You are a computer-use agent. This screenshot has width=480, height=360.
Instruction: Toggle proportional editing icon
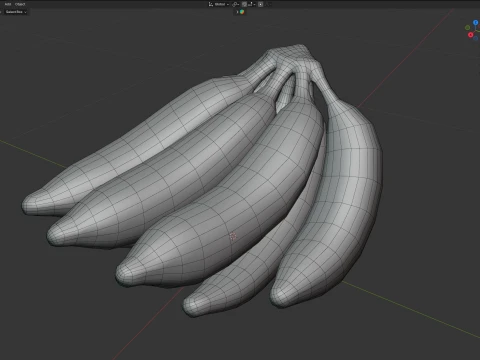tap(261, 4)
